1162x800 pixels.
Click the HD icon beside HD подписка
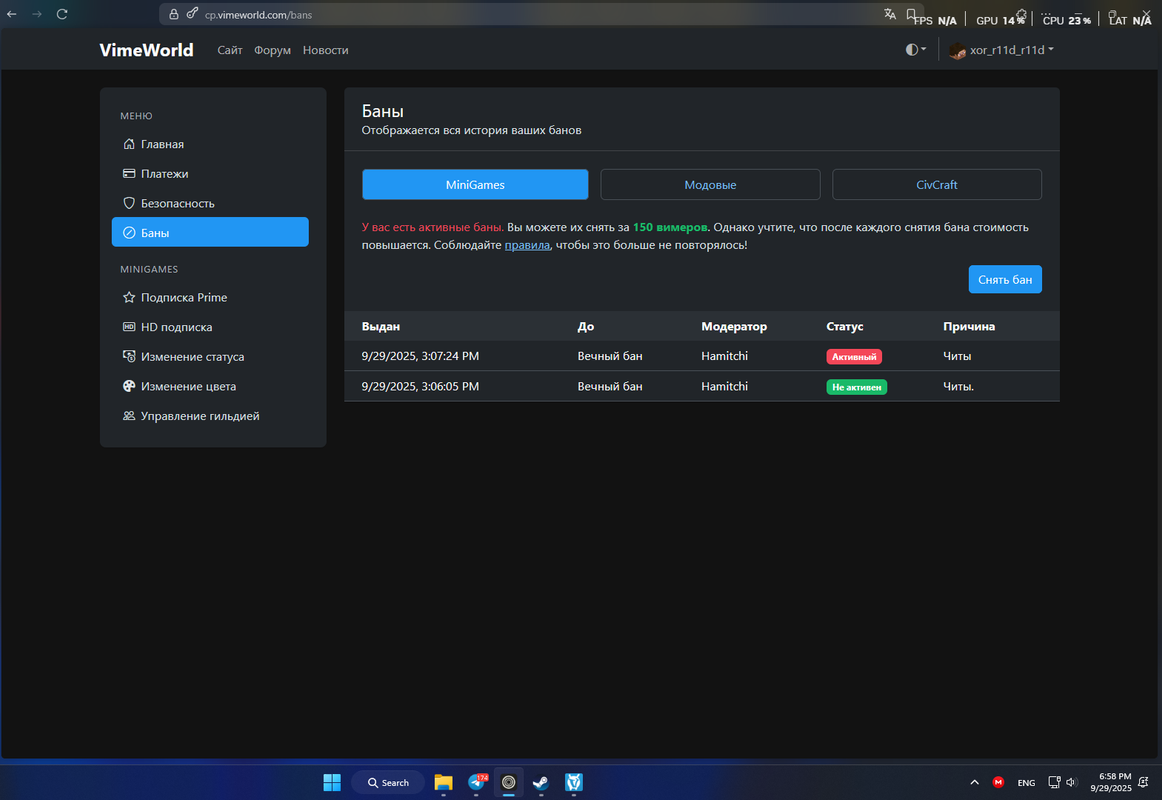[x=129, y=327]
